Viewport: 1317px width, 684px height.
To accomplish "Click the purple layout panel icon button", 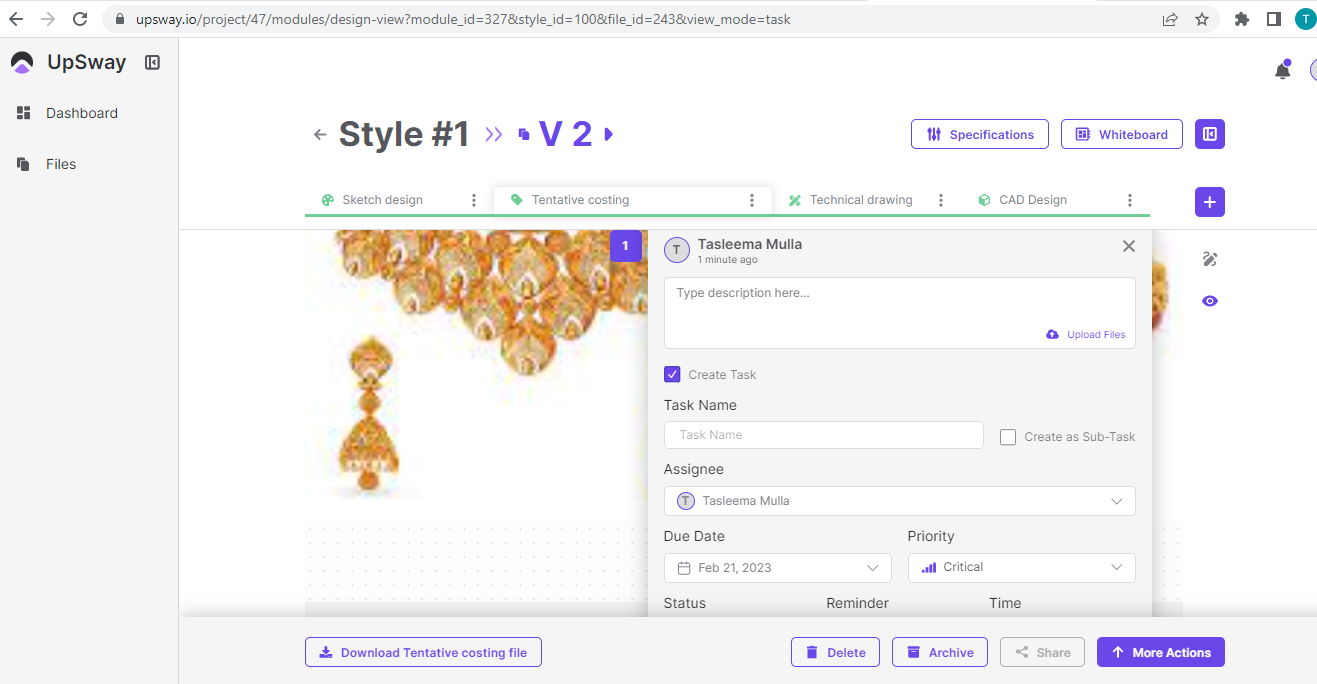I will (x=1209, y=134).
